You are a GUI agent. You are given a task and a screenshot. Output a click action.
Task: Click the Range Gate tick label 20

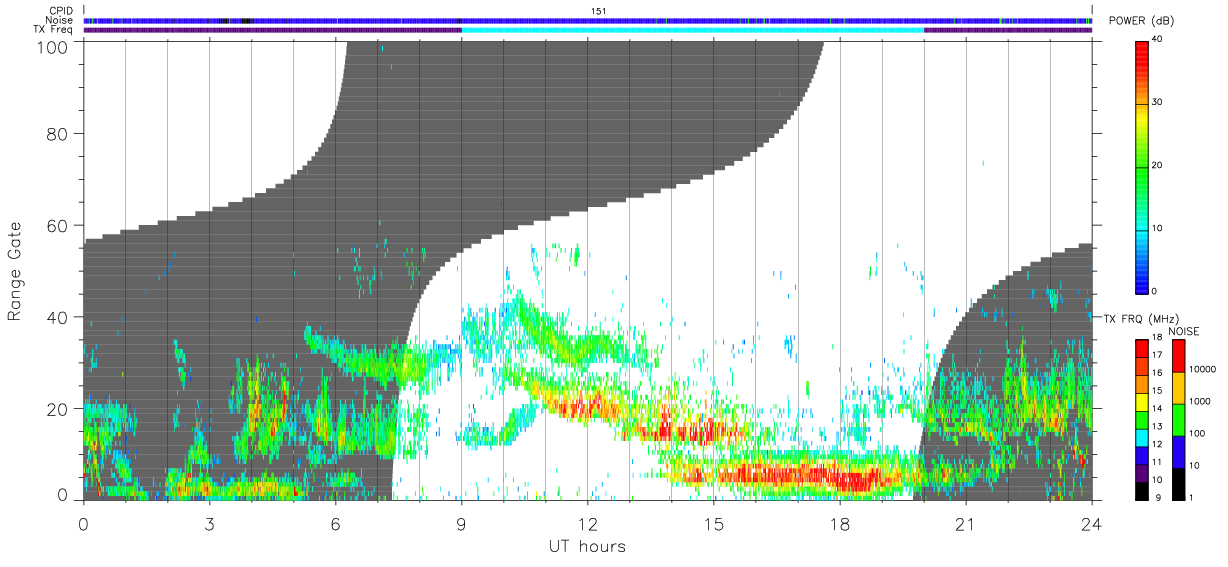pyautogui.click(x=57, y=409)
